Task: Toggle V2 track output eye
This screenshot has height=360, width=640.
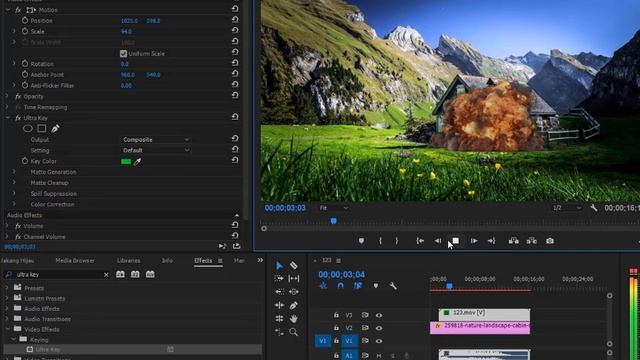Action: click(379, 328)
